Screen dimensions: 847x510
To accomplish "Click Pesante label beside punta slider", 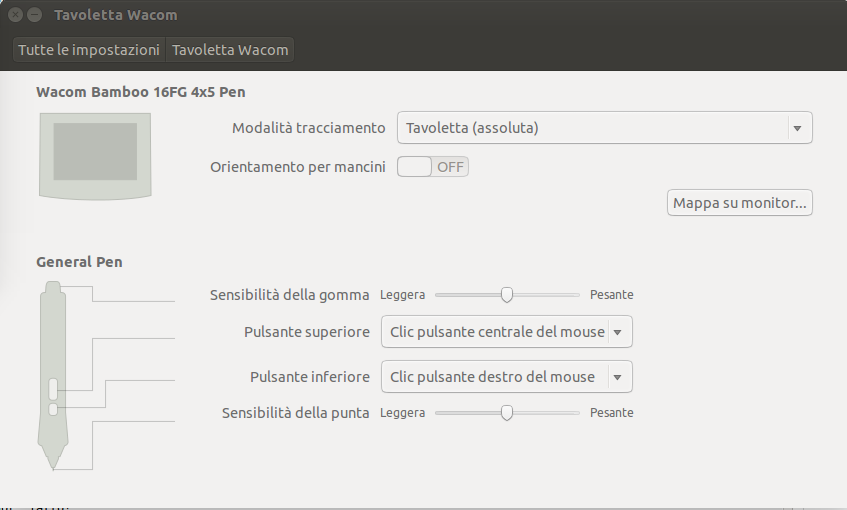I will point(611,413).
